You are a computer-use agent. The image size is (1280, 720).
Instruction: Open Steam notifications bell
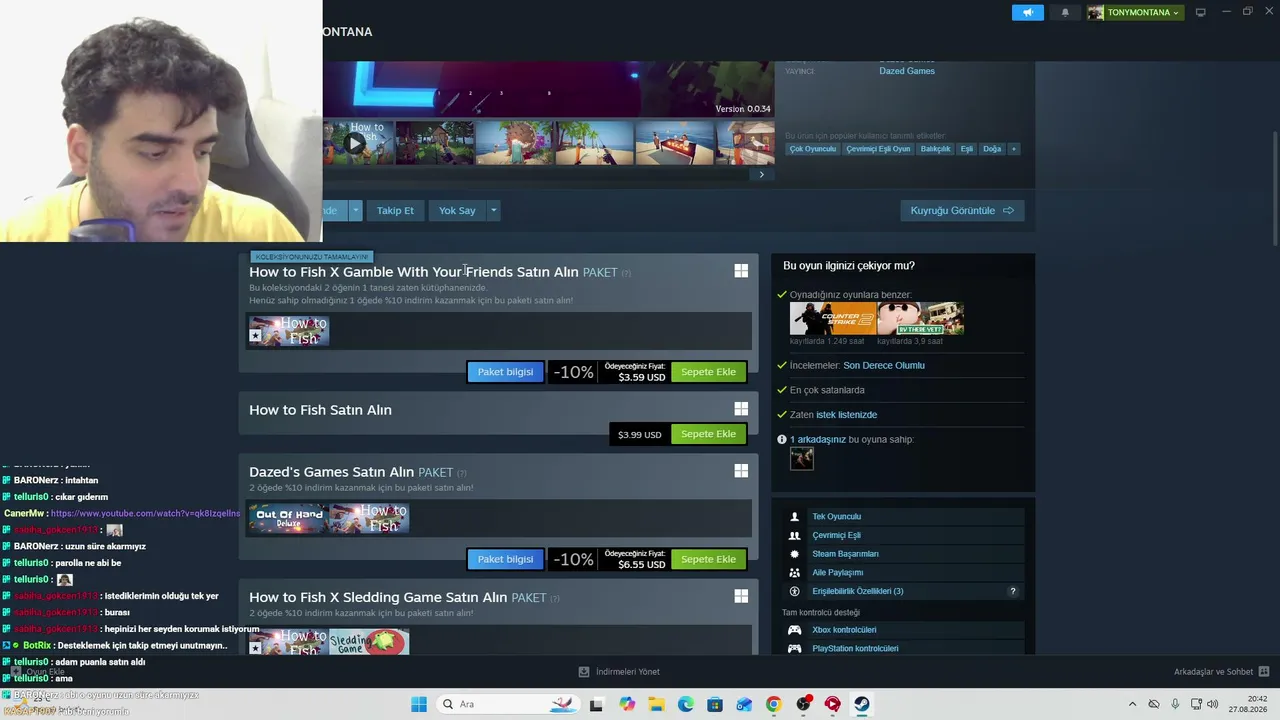(1065, 12)
